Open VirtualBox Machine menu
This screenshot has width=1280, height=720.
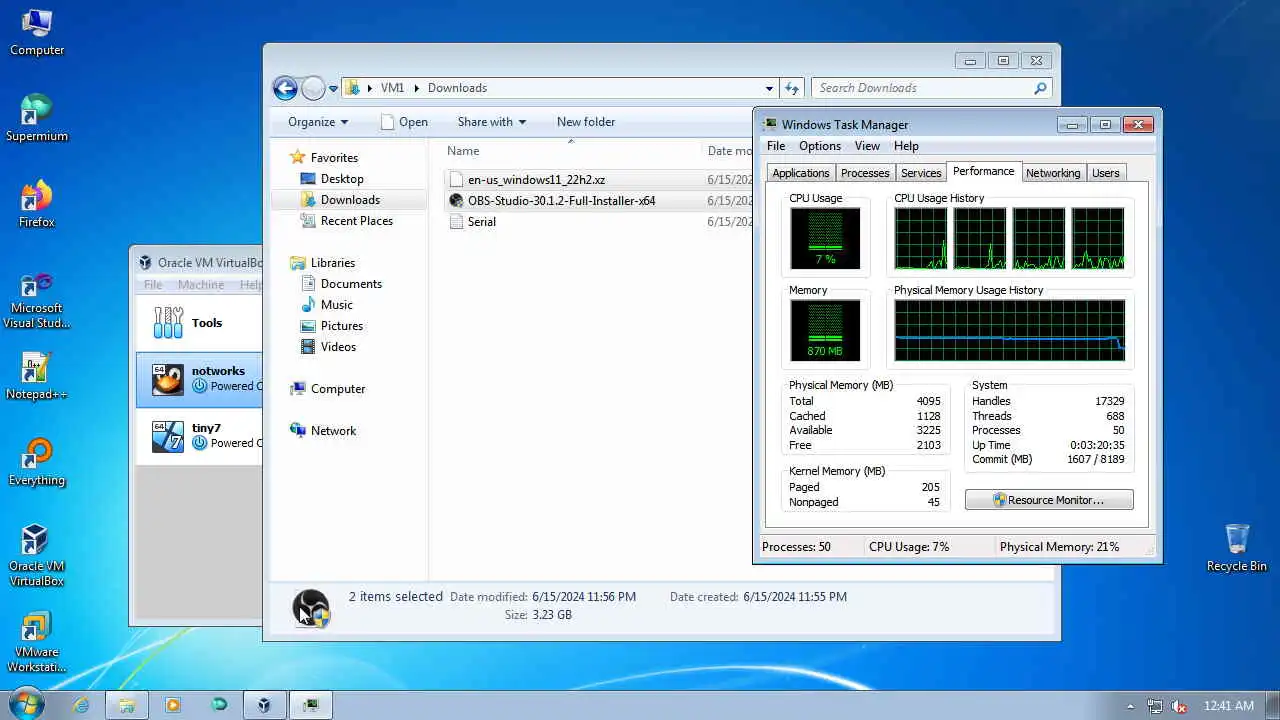click(x=201, y=285)
